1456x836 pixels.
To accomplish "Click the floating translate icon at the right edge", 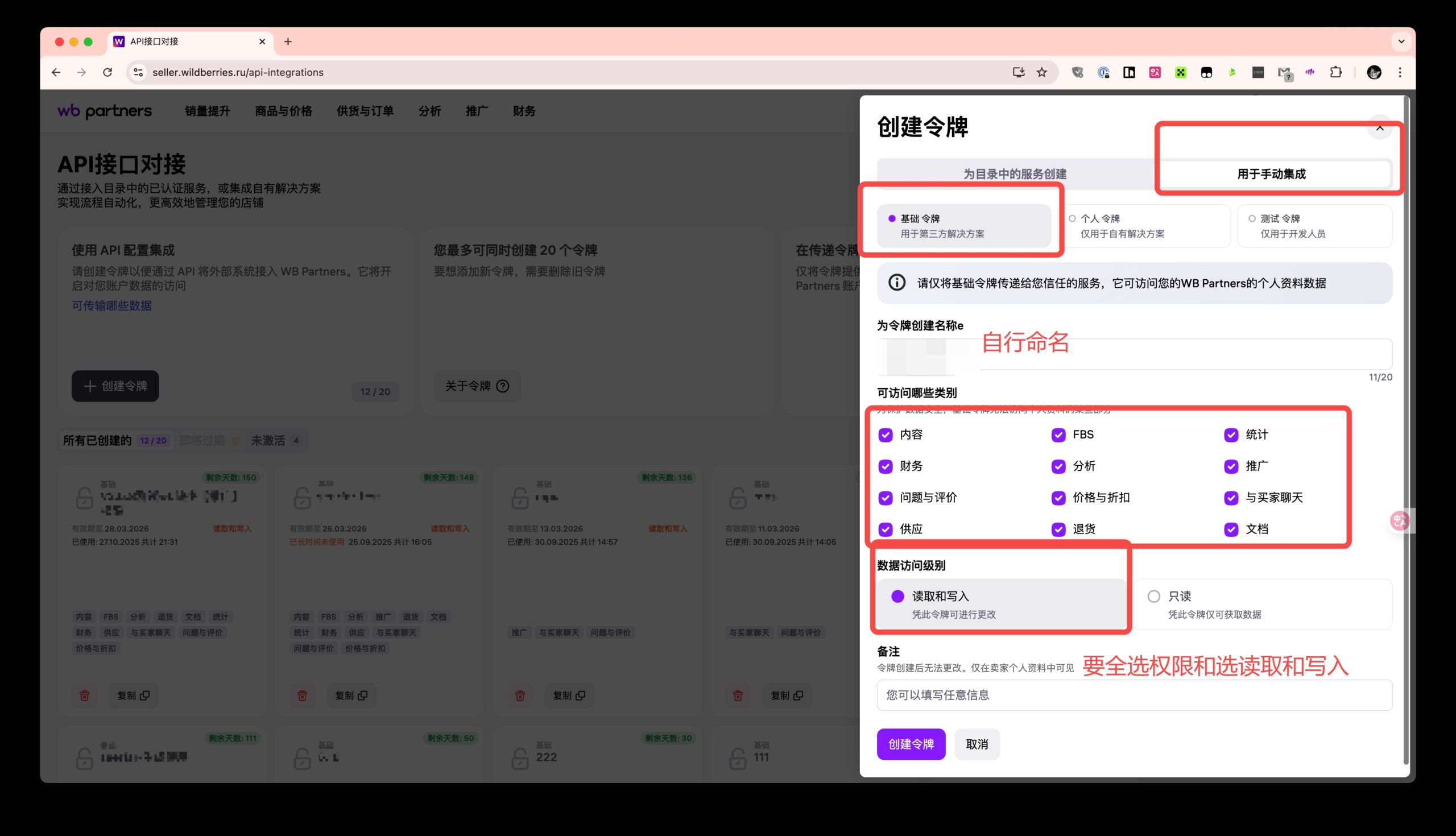I will click(x=1399, y=521).
